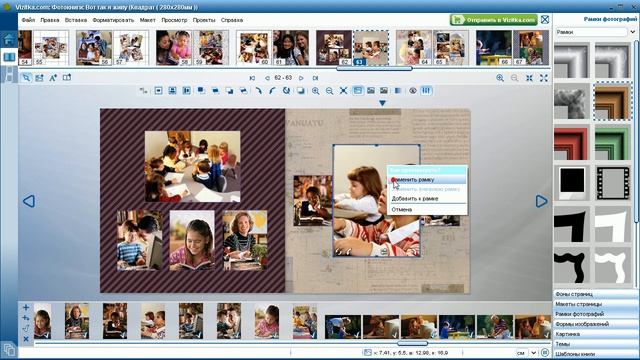Open the Файл menu
Viewport: 640px width, 360px height.
28,20
